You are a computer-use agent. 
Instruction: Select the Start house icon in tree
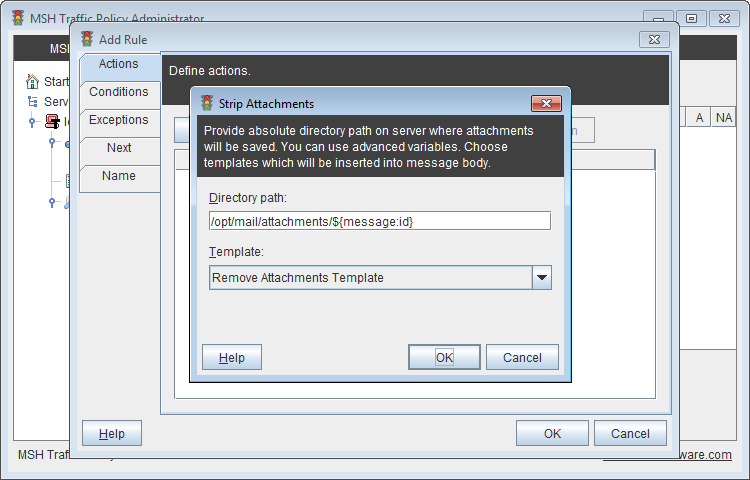point(32,81)
